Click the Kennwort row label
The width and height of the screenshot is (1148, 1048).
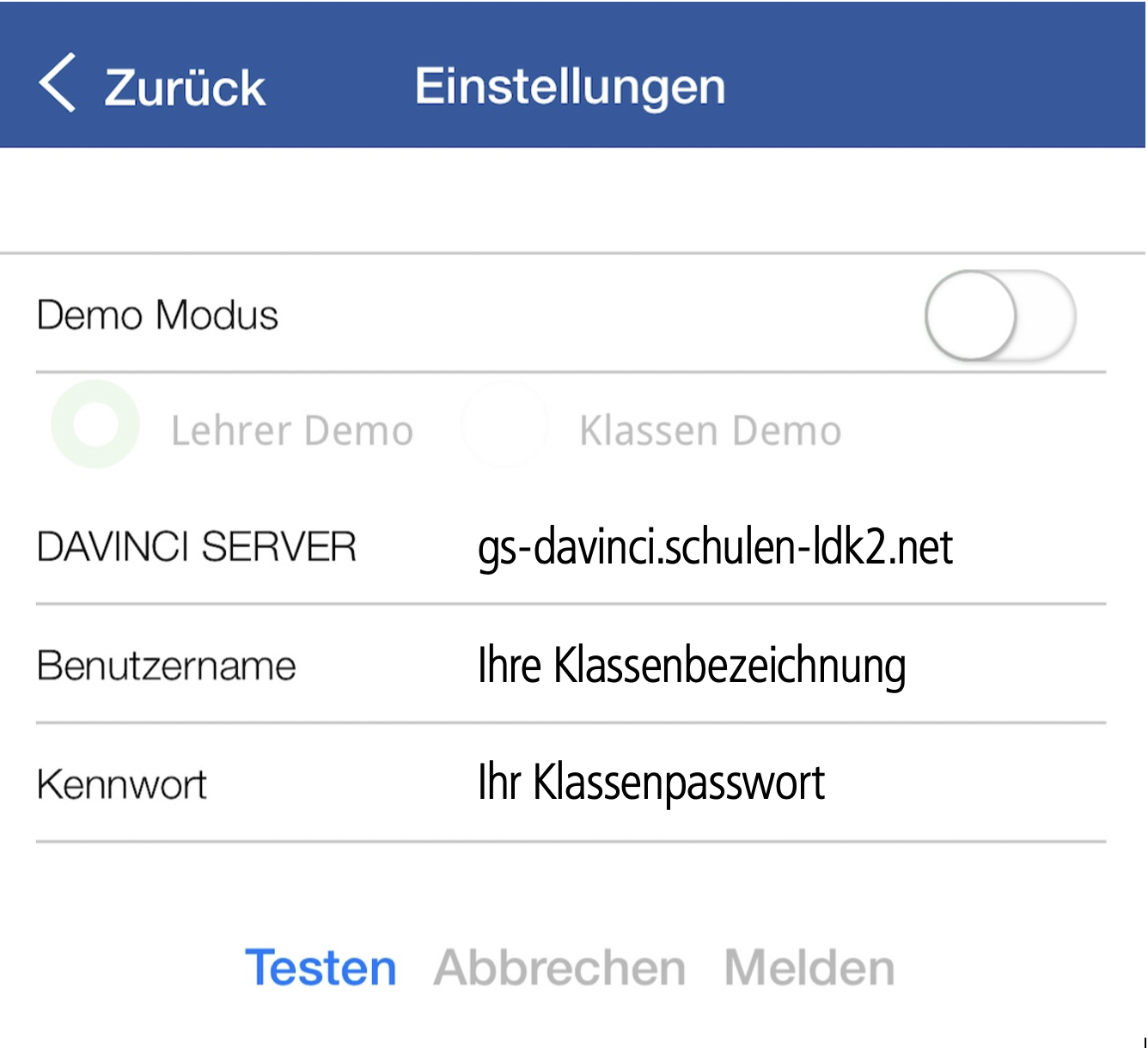click(x=122, y=784)
